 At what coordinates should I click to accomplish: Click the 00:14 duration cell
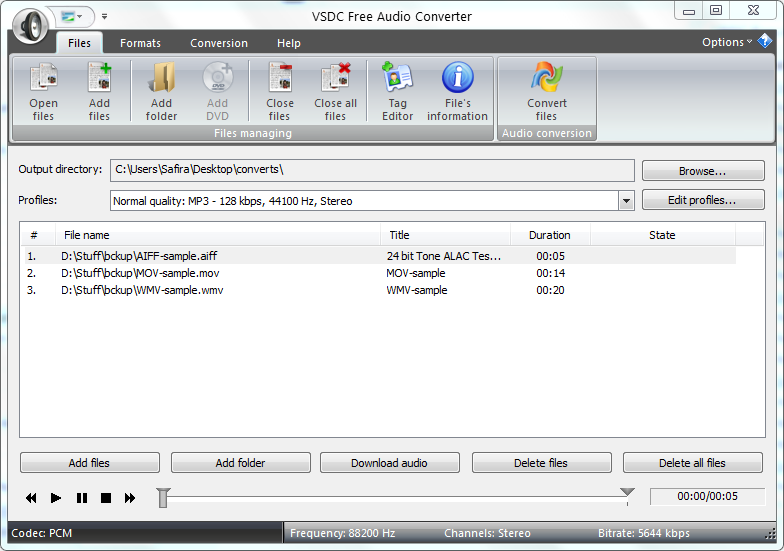[x=550, y=273]
